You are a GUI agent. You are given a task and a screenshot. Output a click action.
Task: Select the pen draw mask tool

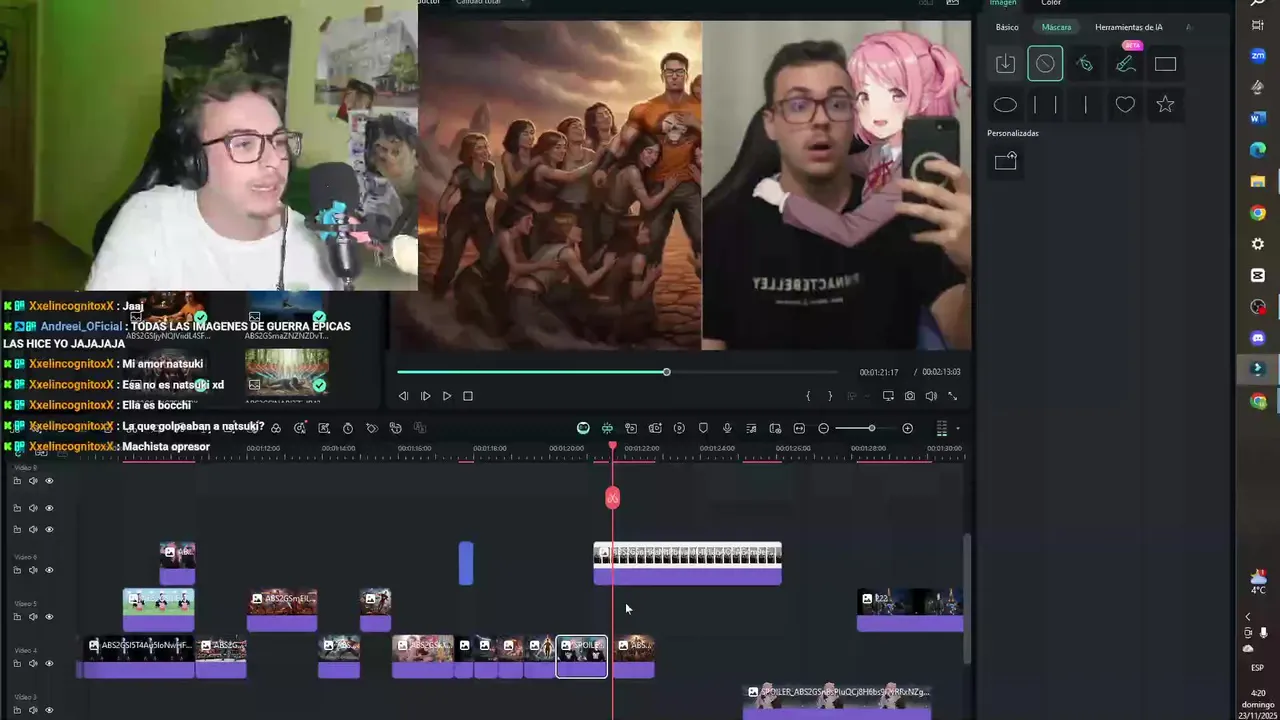pyautogui.click(x=1085, y=64)
